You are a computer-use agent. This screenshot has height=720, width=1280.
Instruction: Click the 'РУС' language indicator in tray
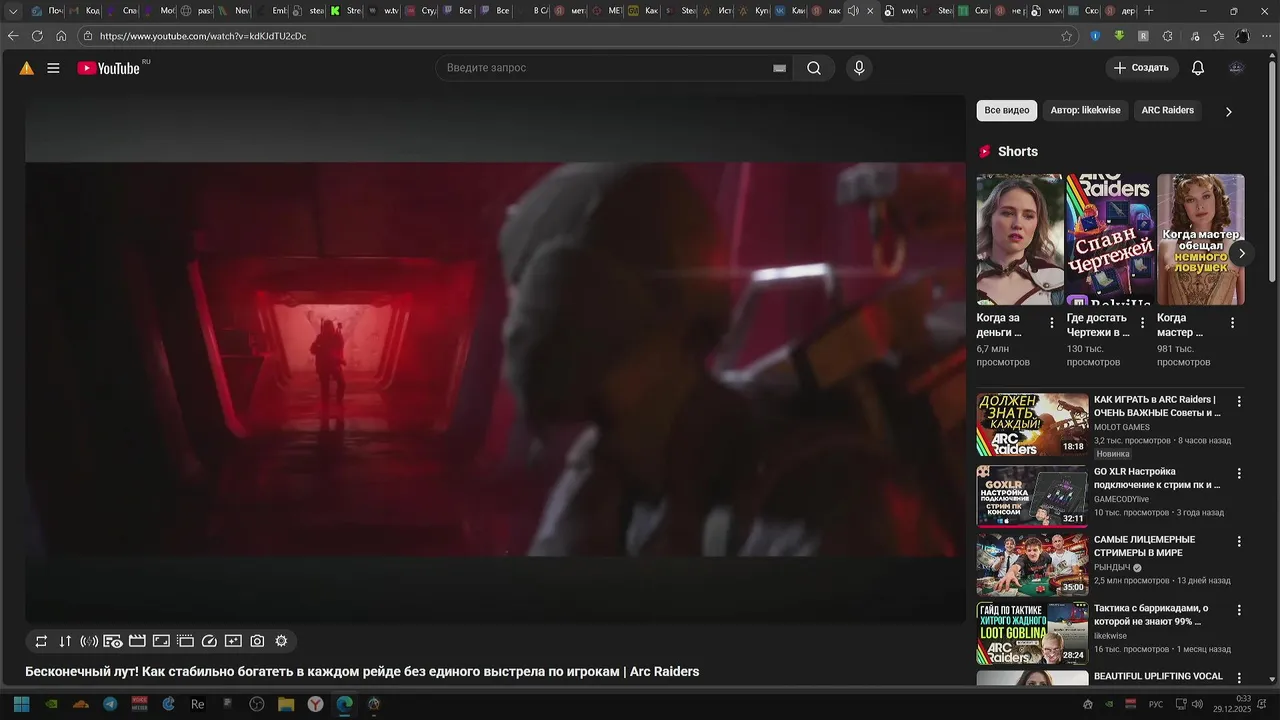1156,704
